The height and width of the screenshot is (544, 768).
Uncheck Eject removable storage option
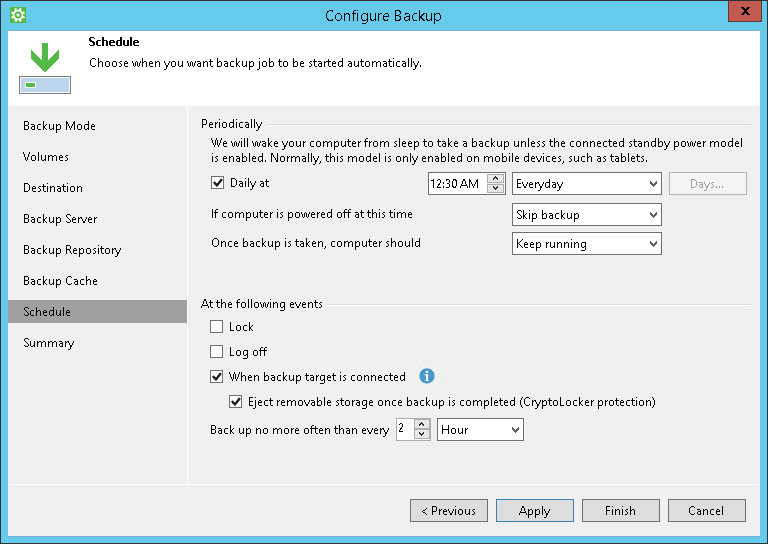click(x=236, y=402)
